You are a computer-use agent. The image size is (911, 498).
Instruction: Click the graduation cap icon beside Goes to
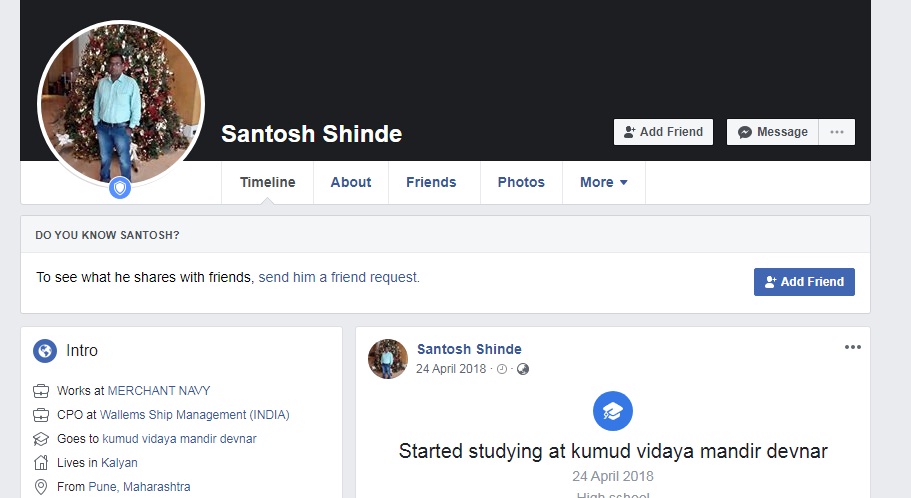coord(41,439)
